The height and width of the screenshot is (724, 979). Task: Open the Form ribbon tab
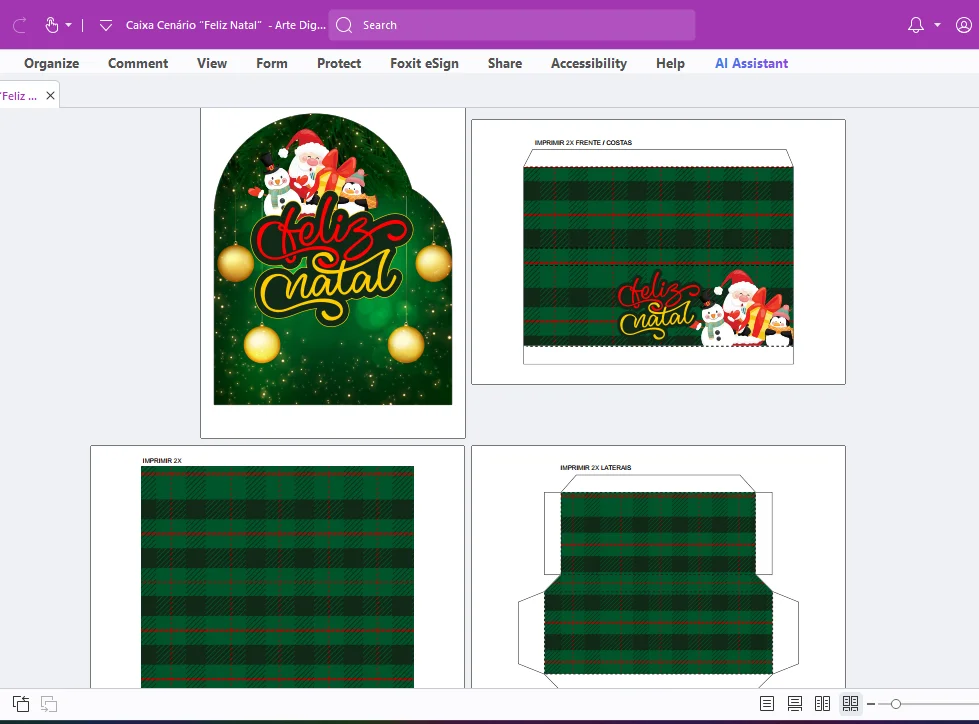pyautogui.click(x=272, y=63)
